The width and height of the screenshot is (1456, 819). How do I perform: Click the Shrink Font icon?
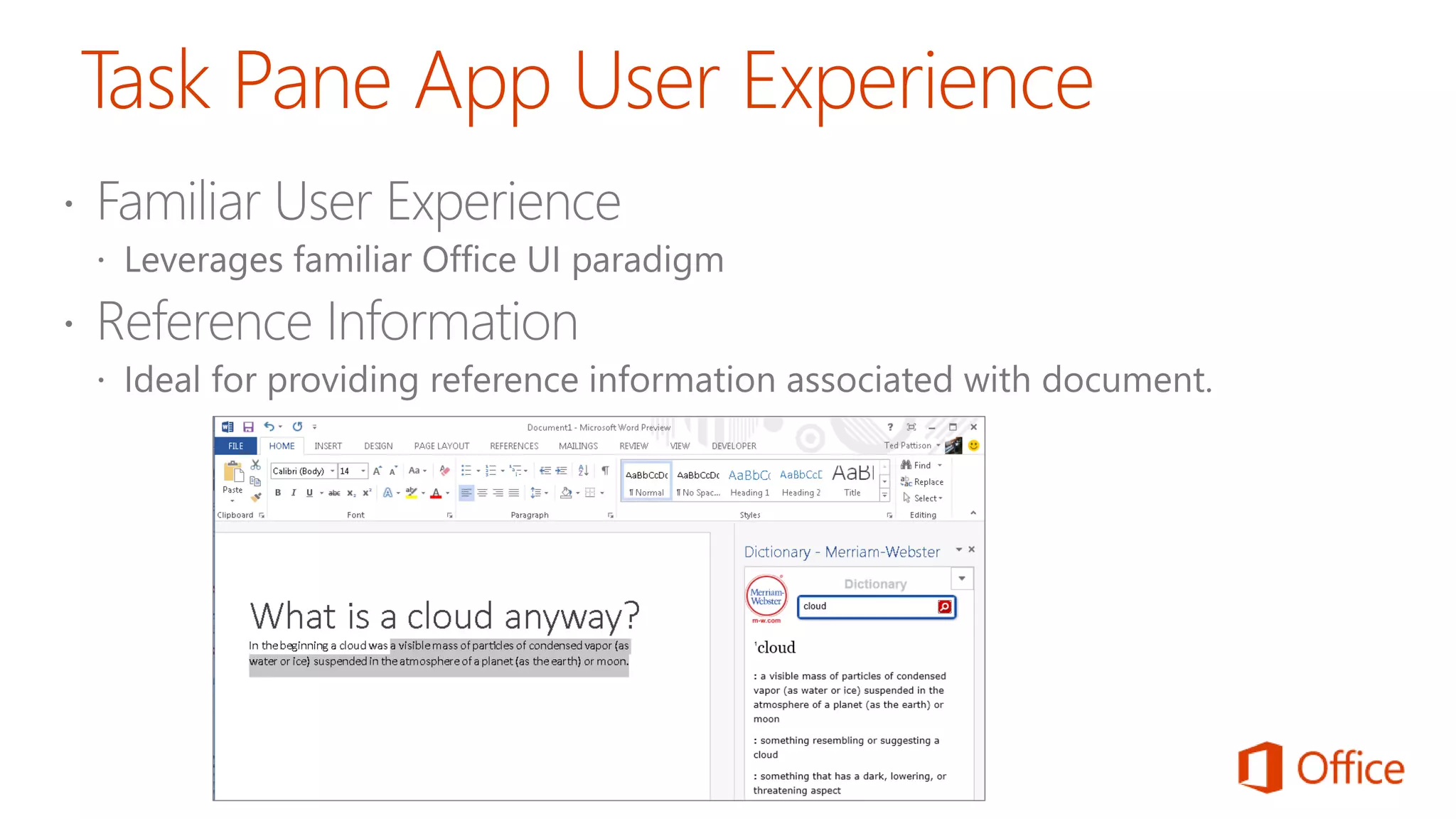[393, 471]
